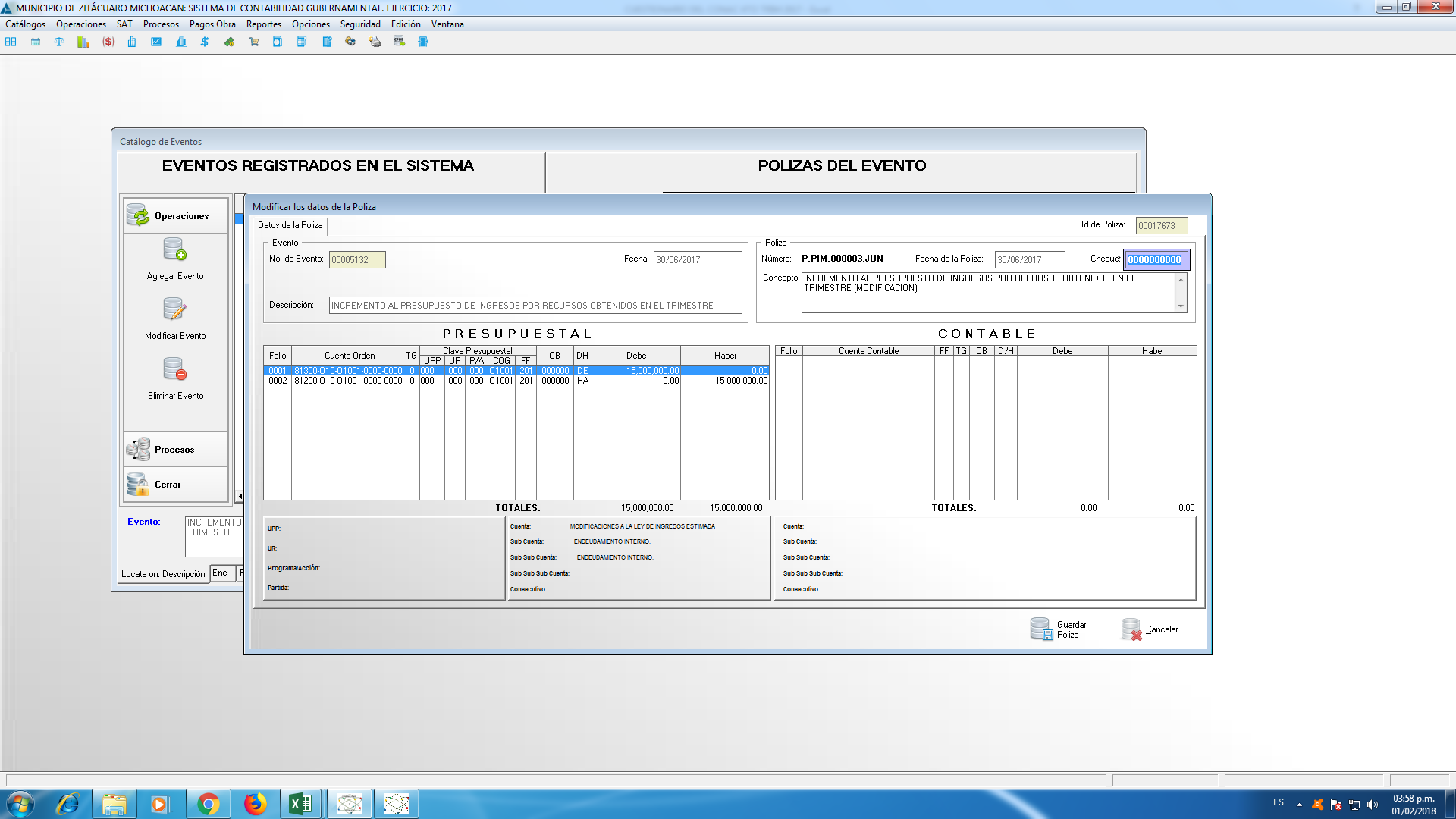Viewport: 1456px width, 819px height.
Task: Click the red dollar parentheses toolbar icon
Action: 108,42
